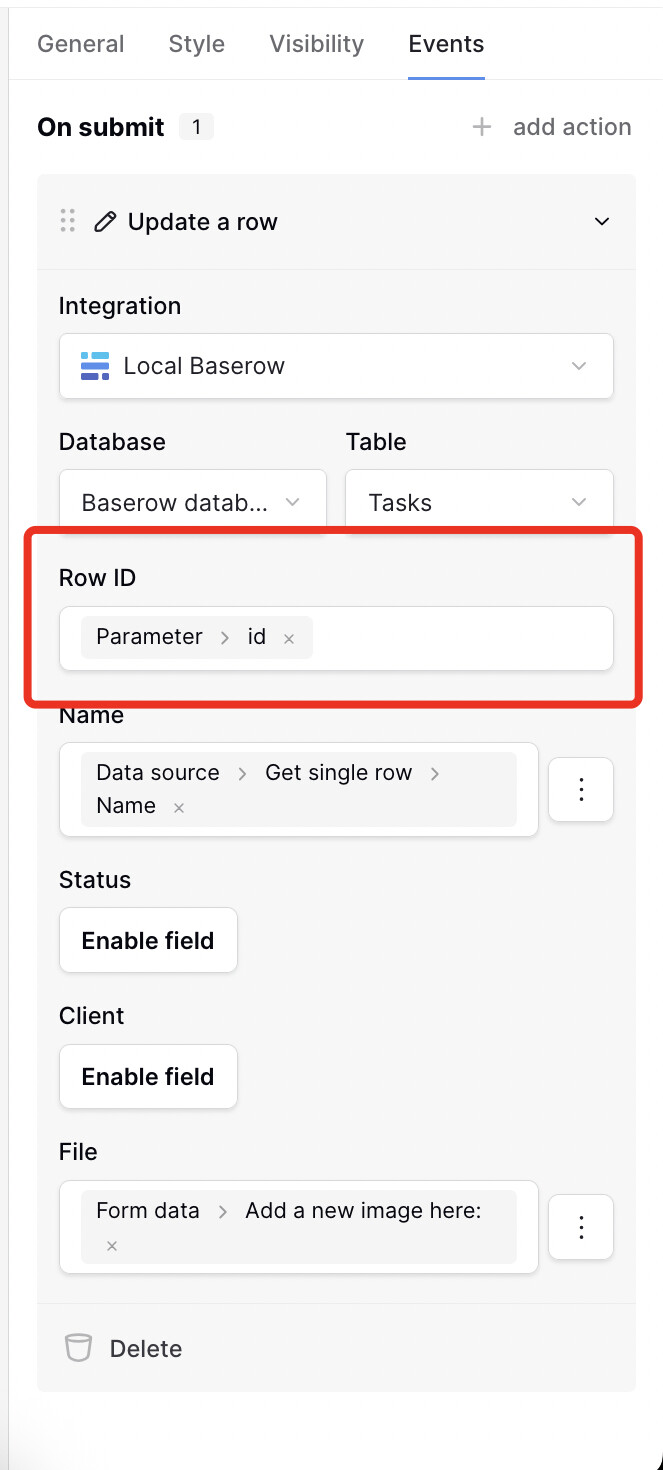The height and width of the screenshot is (1470, 663).
Task: Click the pencil icon beside Update a row
Action: [x=105, y=222]
